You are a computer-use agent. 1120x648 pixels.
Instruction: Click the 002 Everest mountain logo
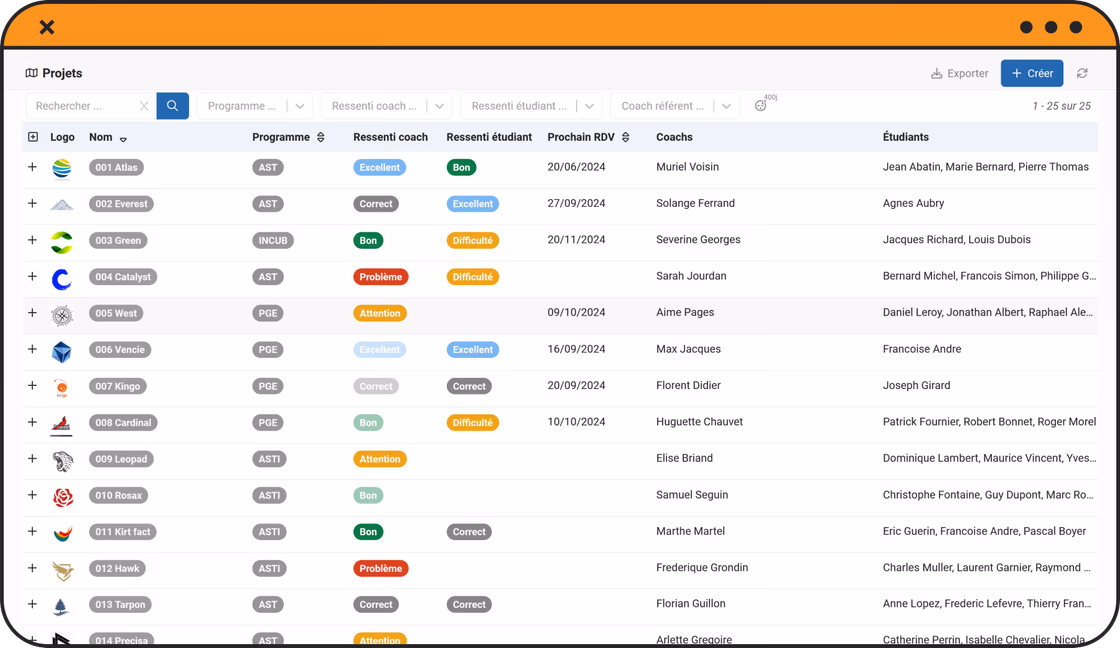coord(62,204)
